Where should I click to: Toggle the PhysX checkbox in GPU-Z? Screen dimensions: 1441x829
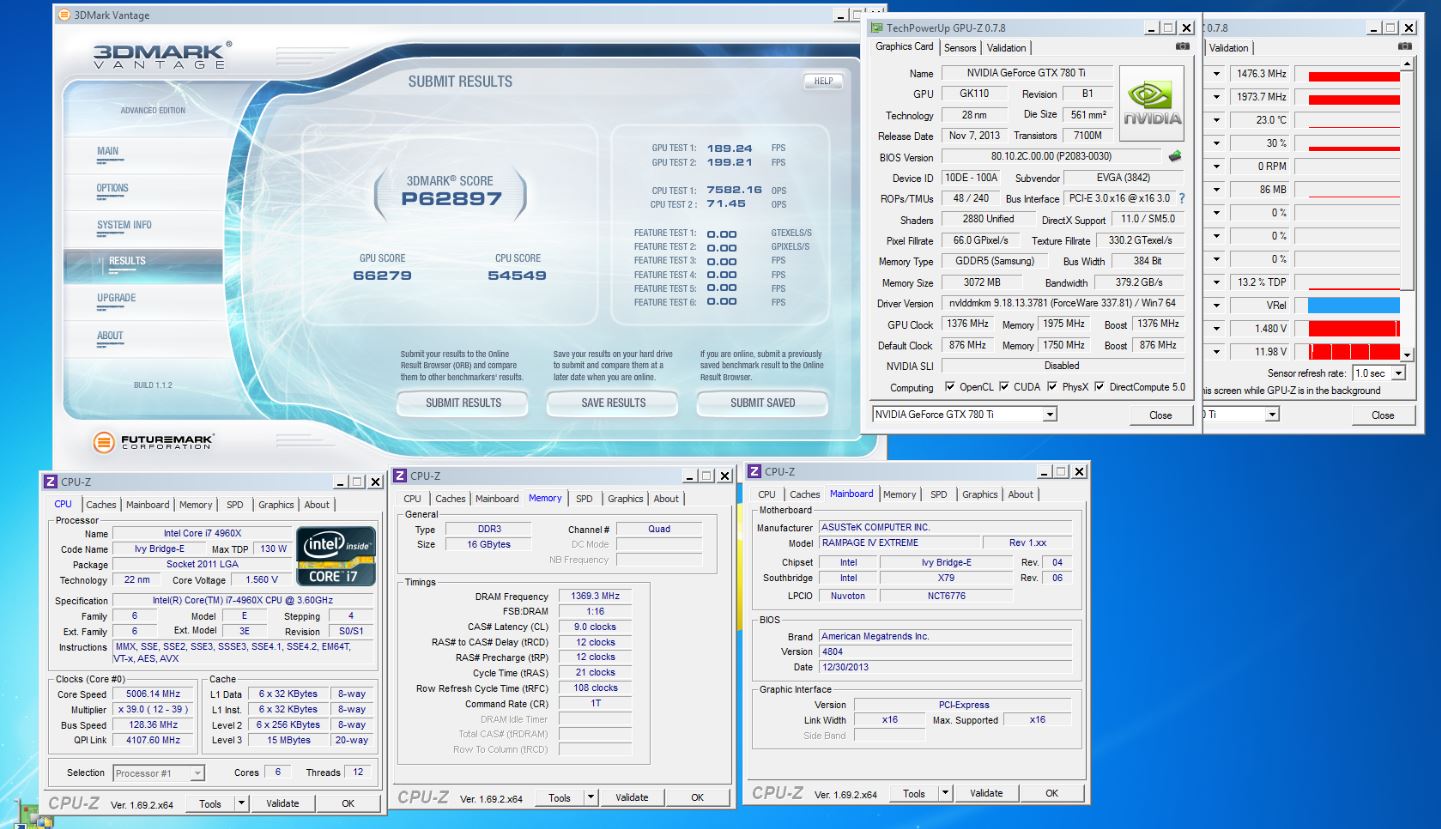[x=1054, y=387]
